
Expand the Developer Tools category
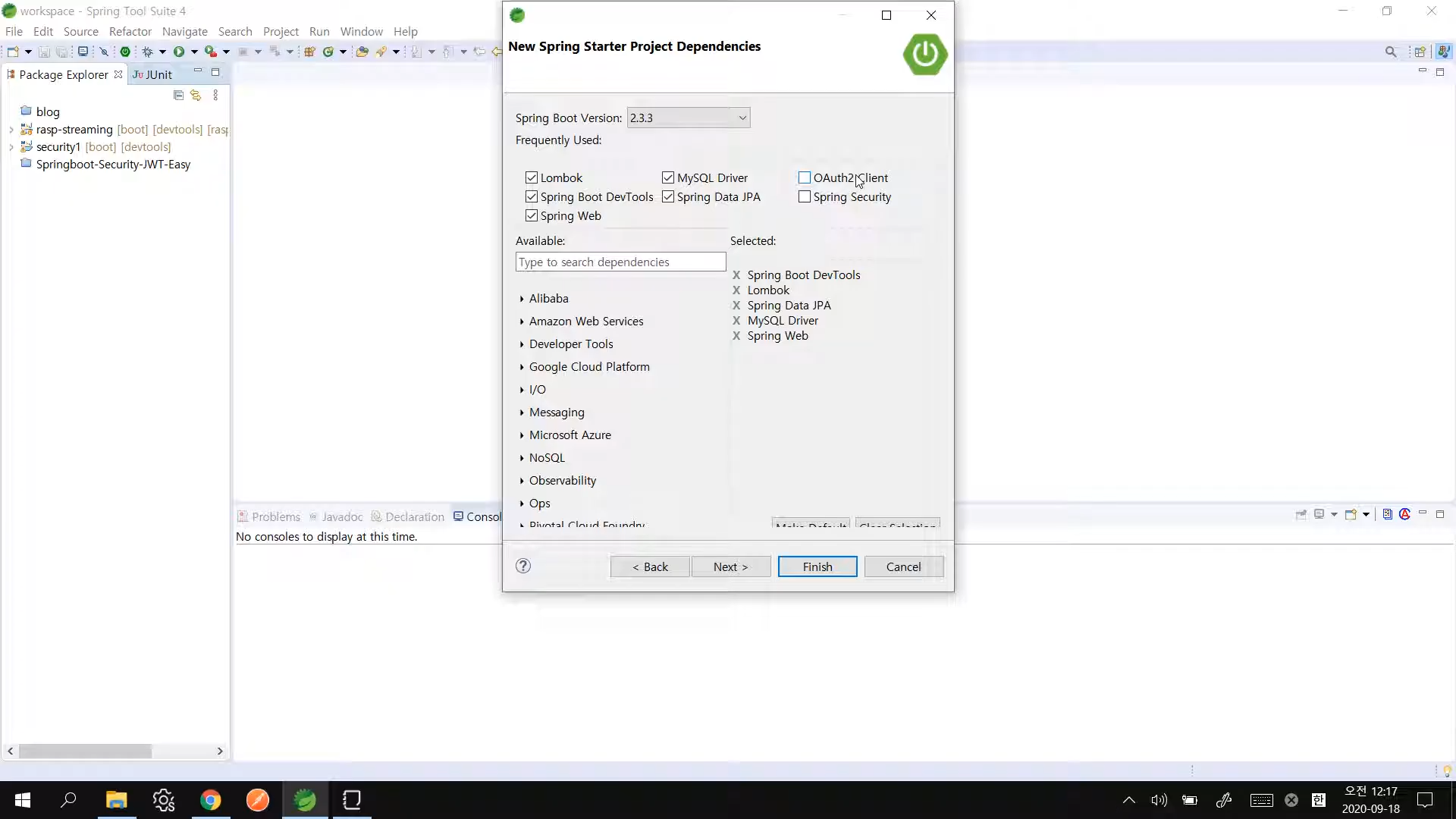coord(522,344)
